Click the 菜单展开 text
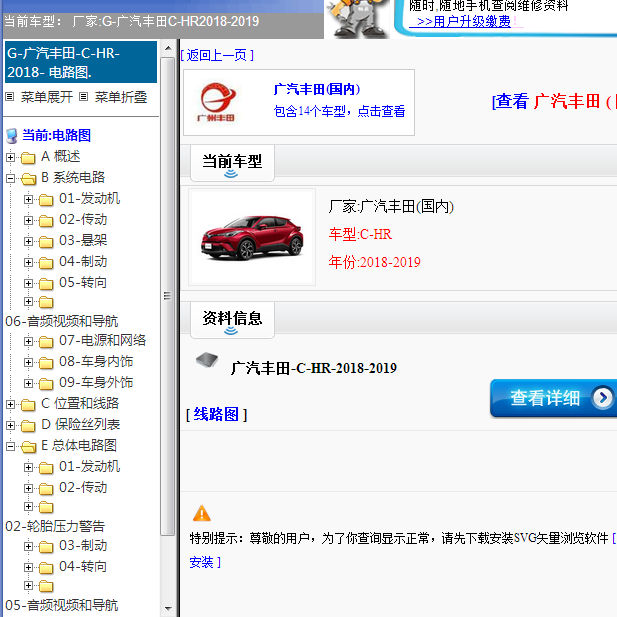The height and width of the screenshot is (617, 617). coord(47,97)
